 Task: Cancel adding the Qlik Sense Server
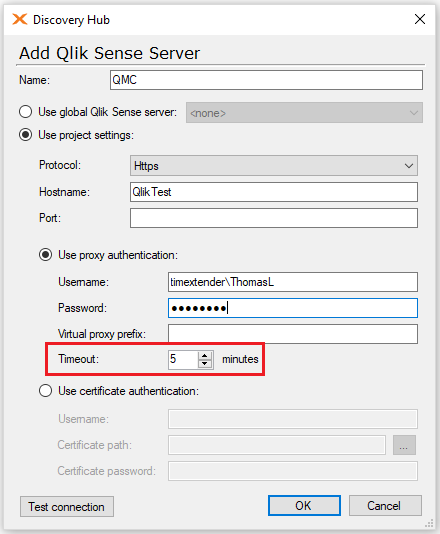385,506
